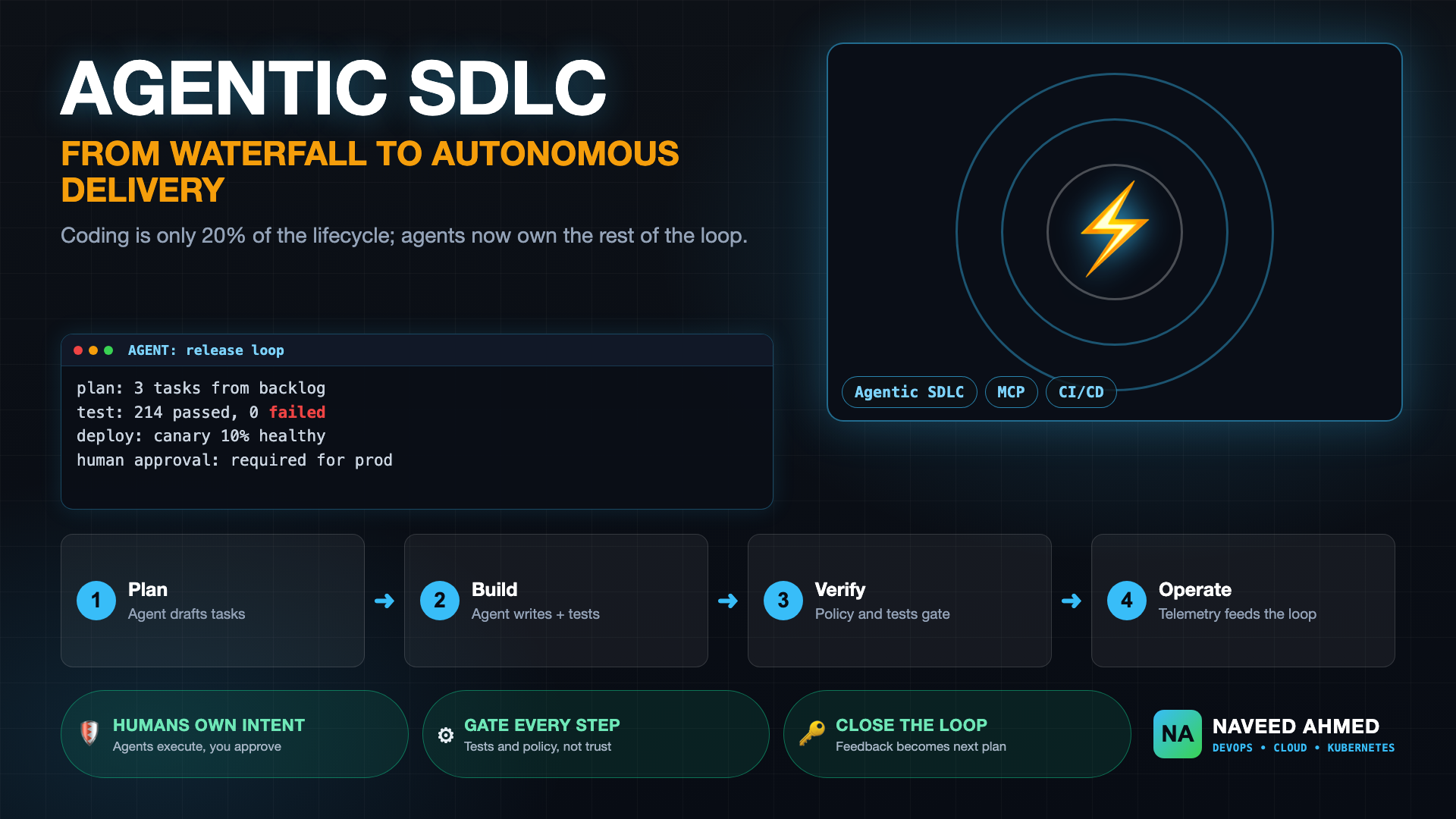Select the Agentic SDLC tag
This screenshot has width=1456, height=819.
click(909, 392)
